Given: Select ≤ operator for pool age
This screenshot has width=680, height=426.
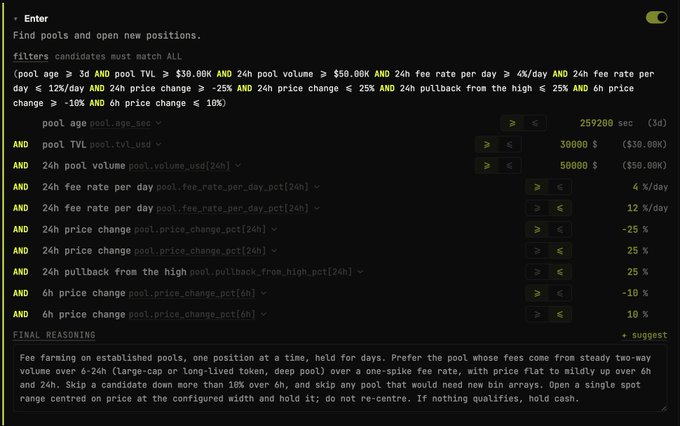Looking at the screenshot, I should pyautogui.click(x=535, y=123).
